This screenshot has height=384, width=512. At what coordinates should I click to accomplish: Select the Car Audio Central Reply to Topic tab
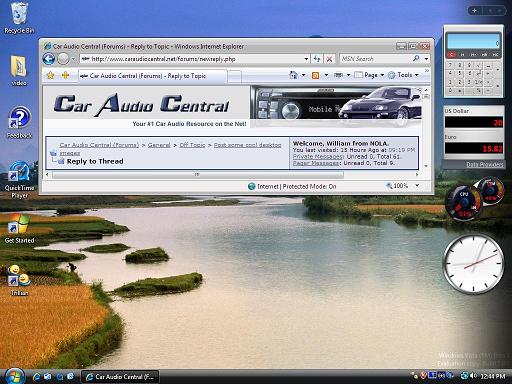point(152,76)
